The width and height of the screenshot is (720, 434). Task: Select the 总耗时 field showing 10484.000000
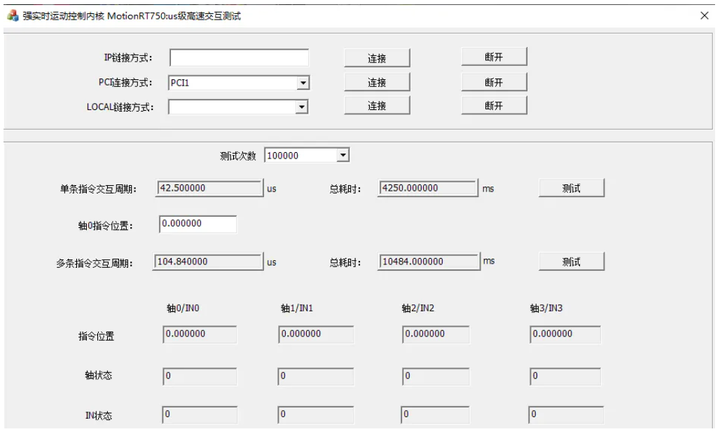[429, 262]
